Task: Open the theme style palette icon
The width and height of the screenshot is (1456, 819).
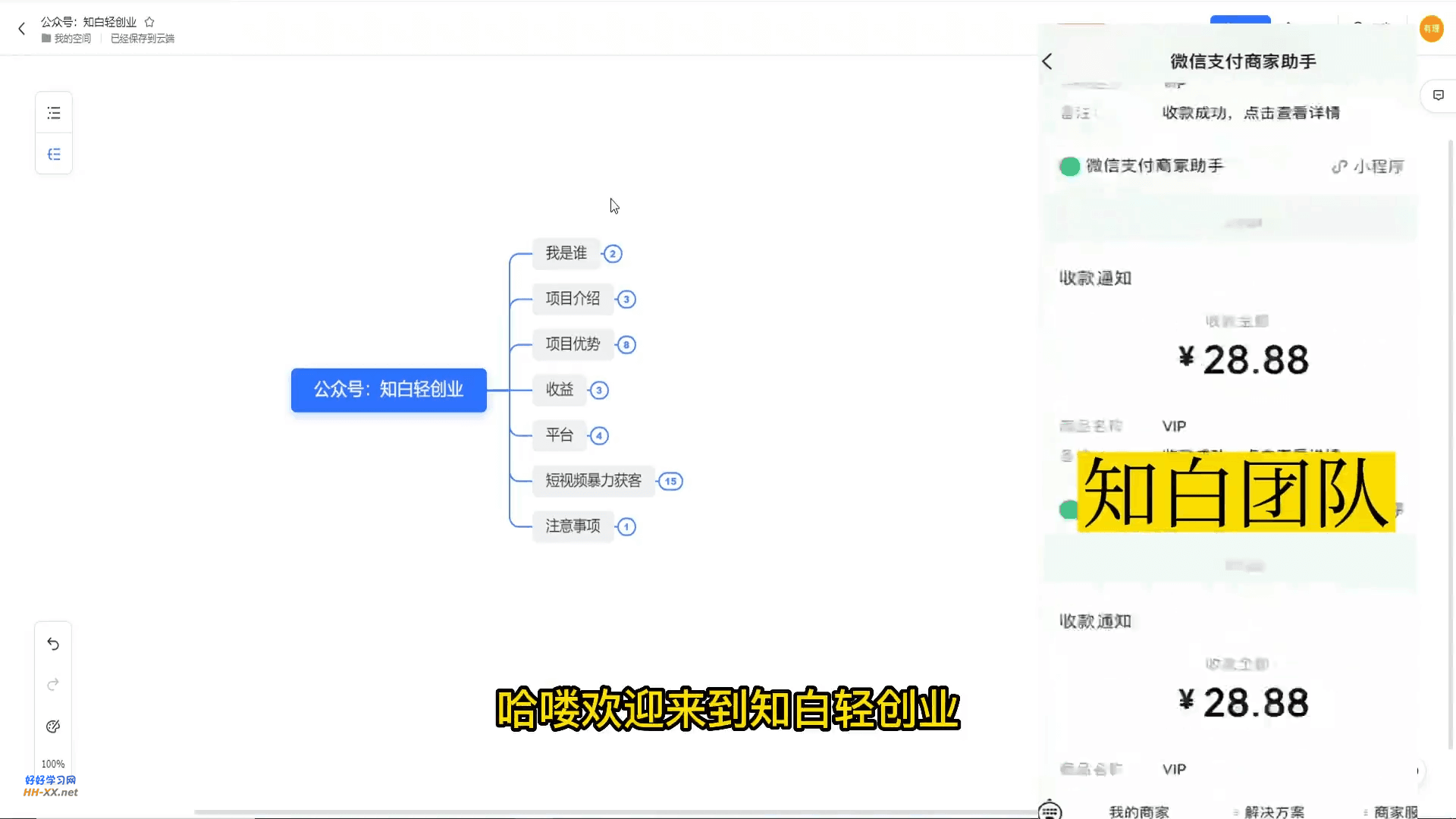Action: coord(53,726)
